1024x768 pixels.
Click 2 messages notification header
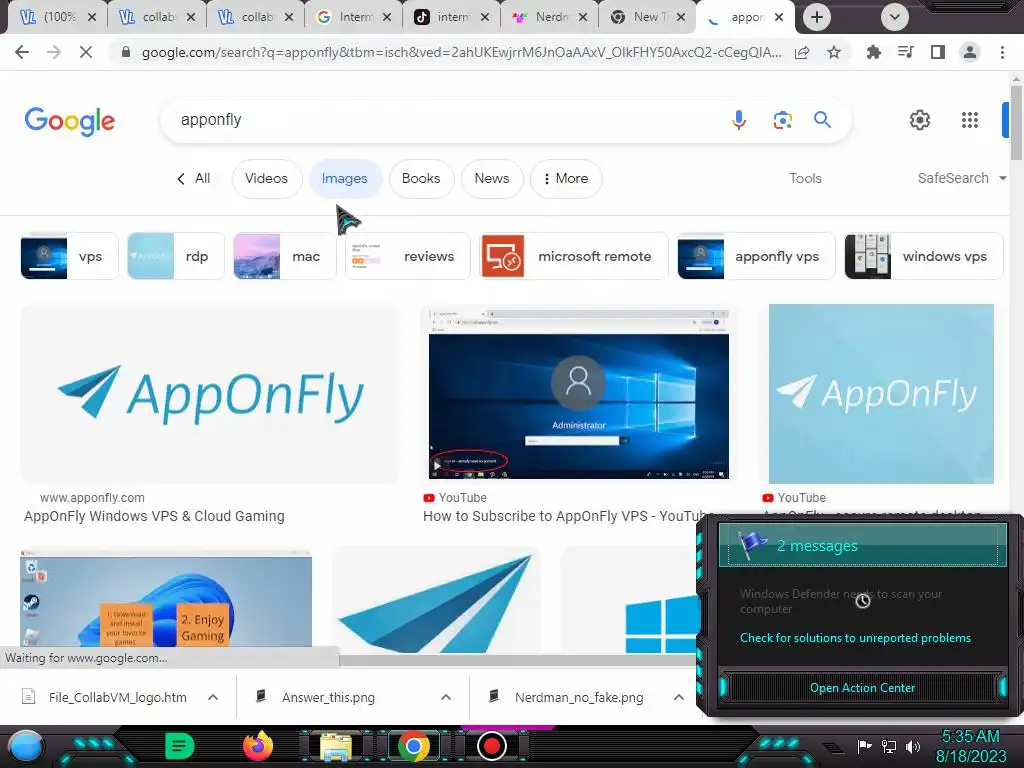click(x=862, y=545)
